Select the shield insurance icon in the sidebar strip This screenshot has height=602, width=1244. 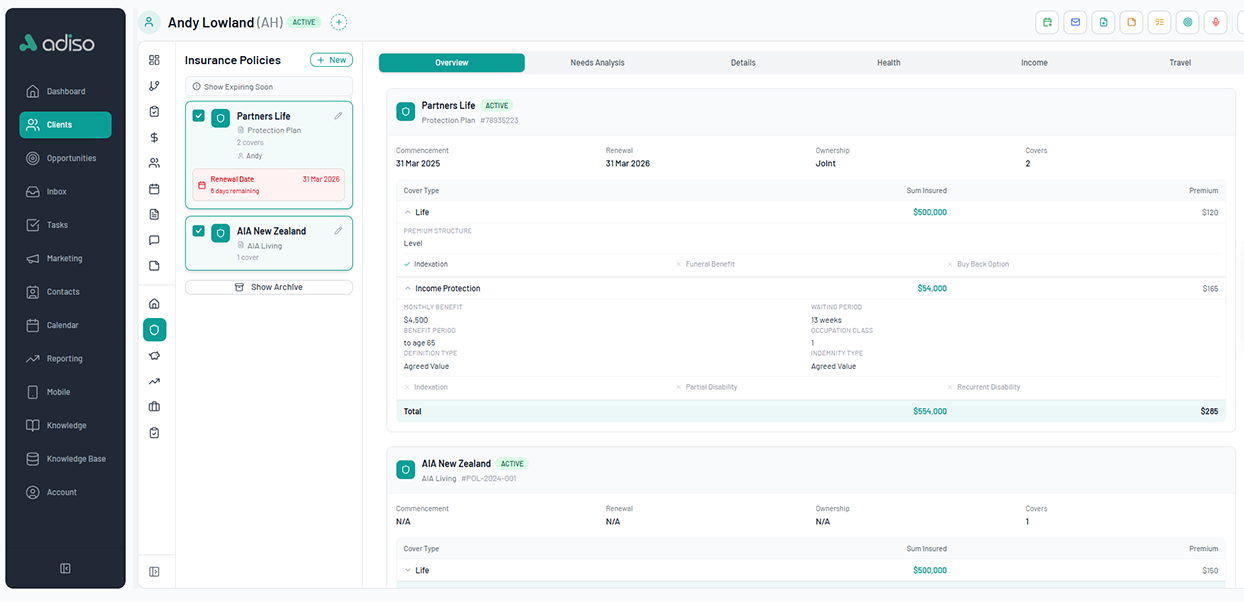(x=154, y=329)
